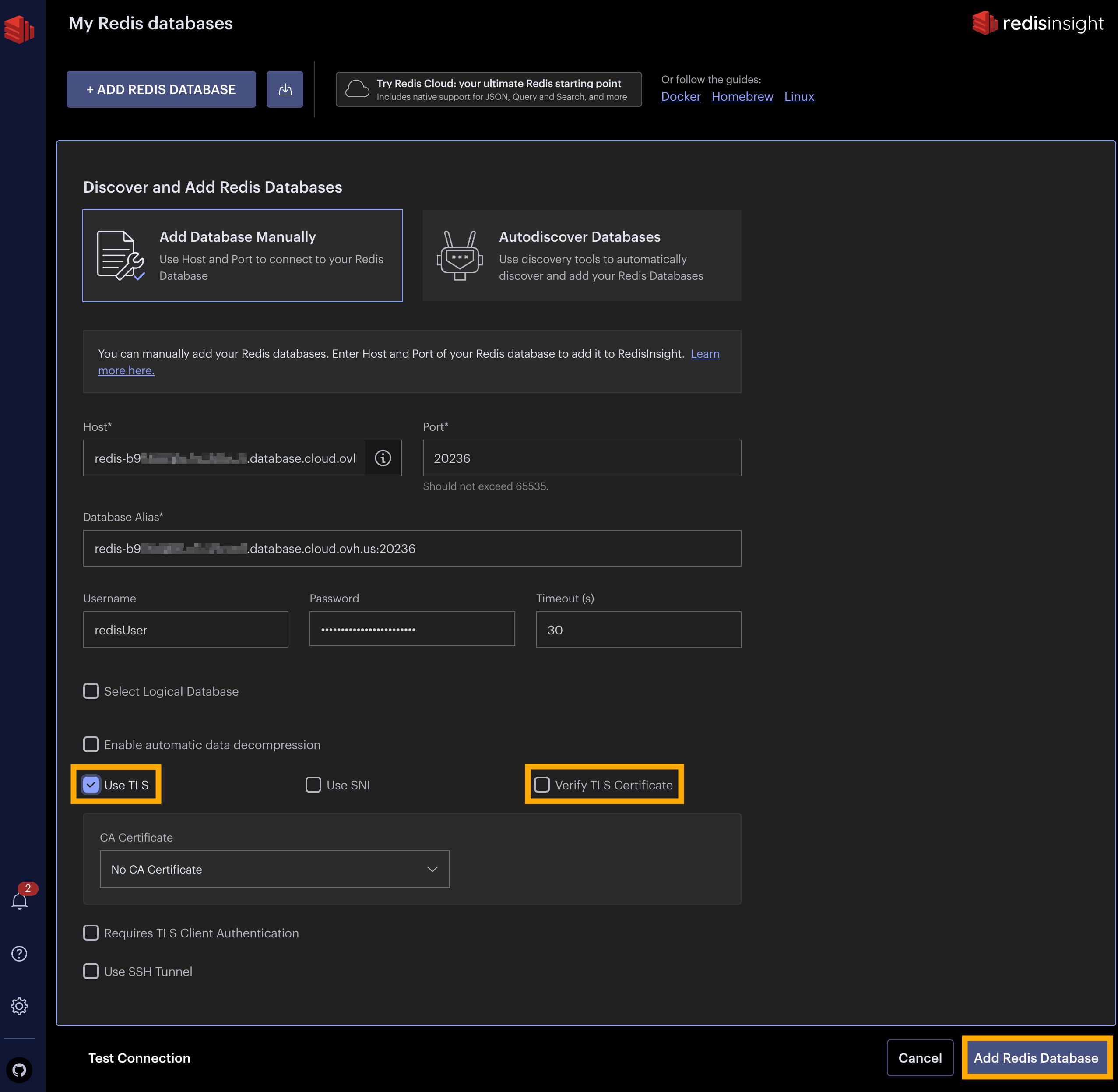The image size is (1118, 1092).
Task: Open settings via the gear icon
Action: [20, 1006]
